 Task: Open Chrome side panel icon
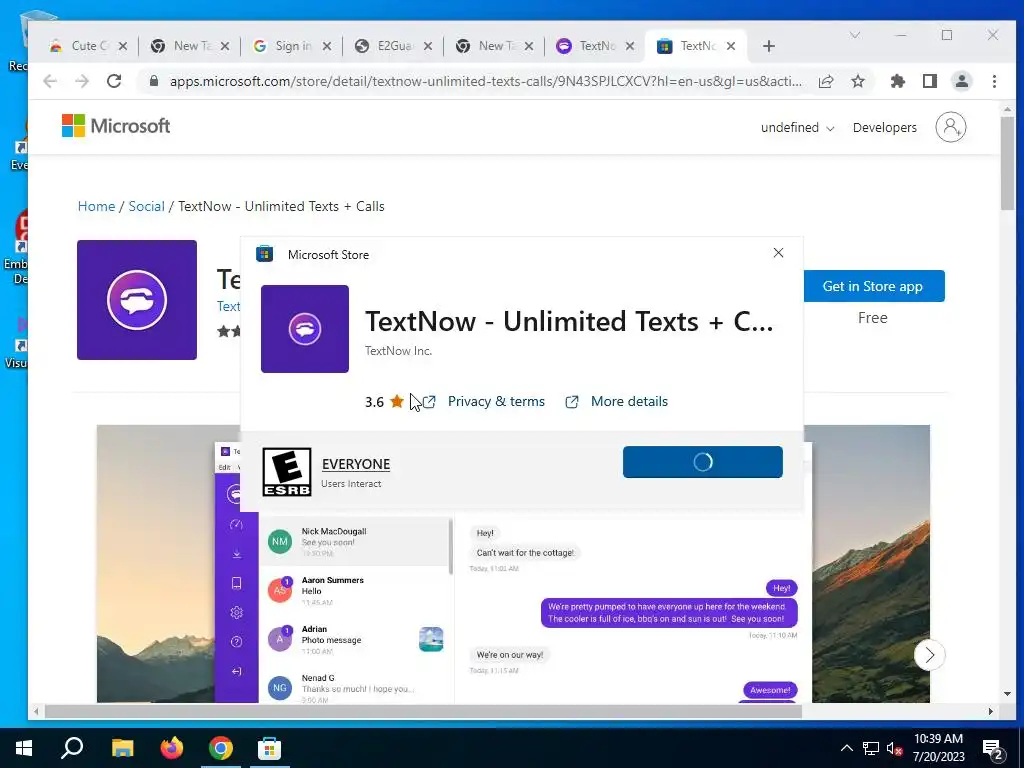[930, 81]
